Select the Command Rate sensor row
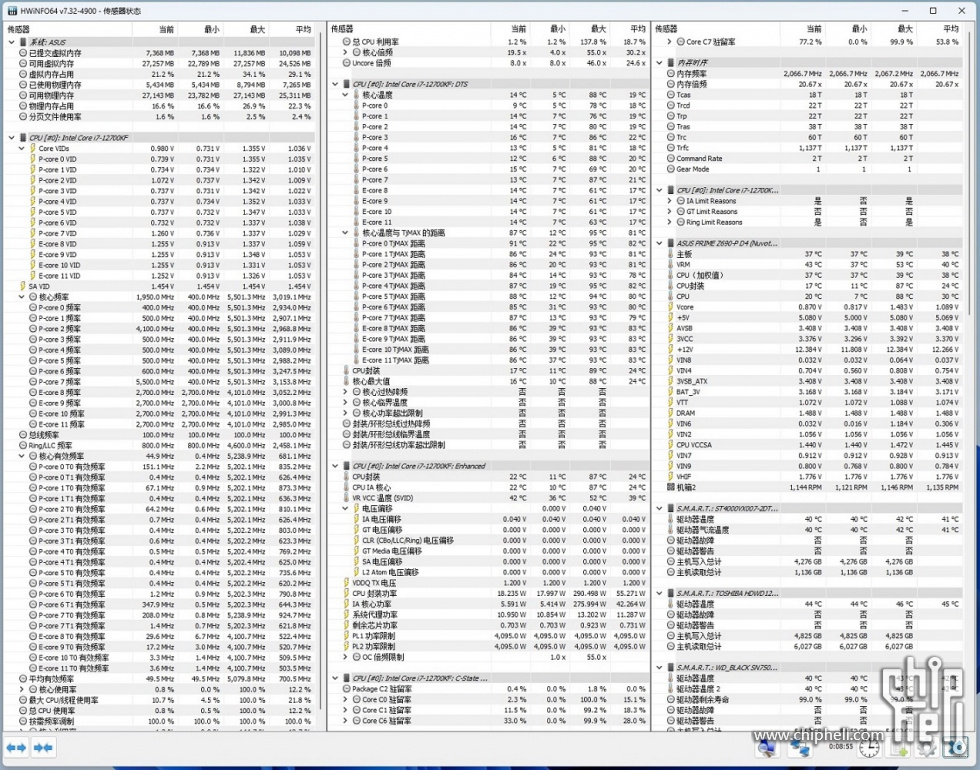 point(698,158)
